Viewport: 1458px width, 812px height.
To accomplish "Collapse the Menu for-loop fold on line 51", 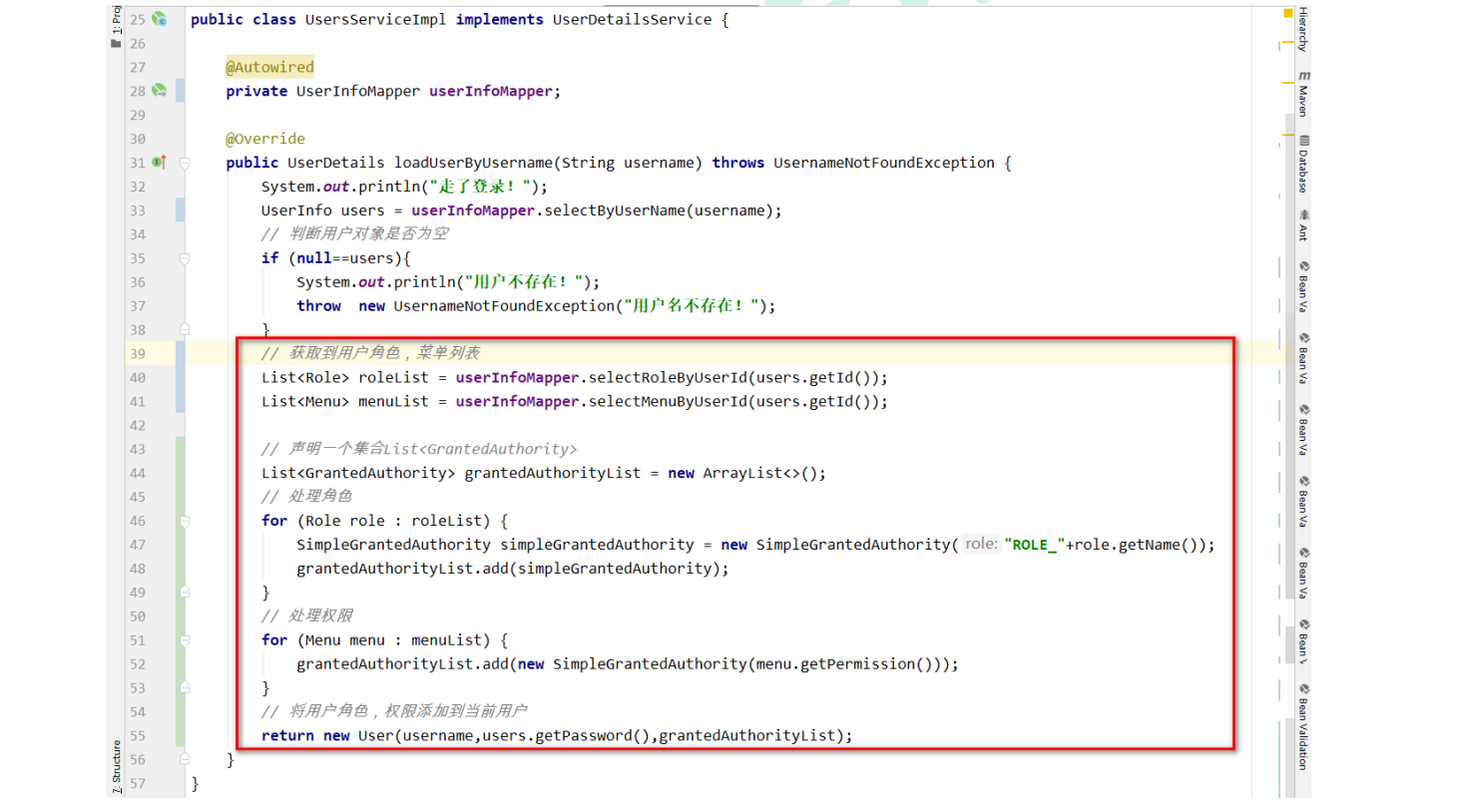I will pos(185,640).
